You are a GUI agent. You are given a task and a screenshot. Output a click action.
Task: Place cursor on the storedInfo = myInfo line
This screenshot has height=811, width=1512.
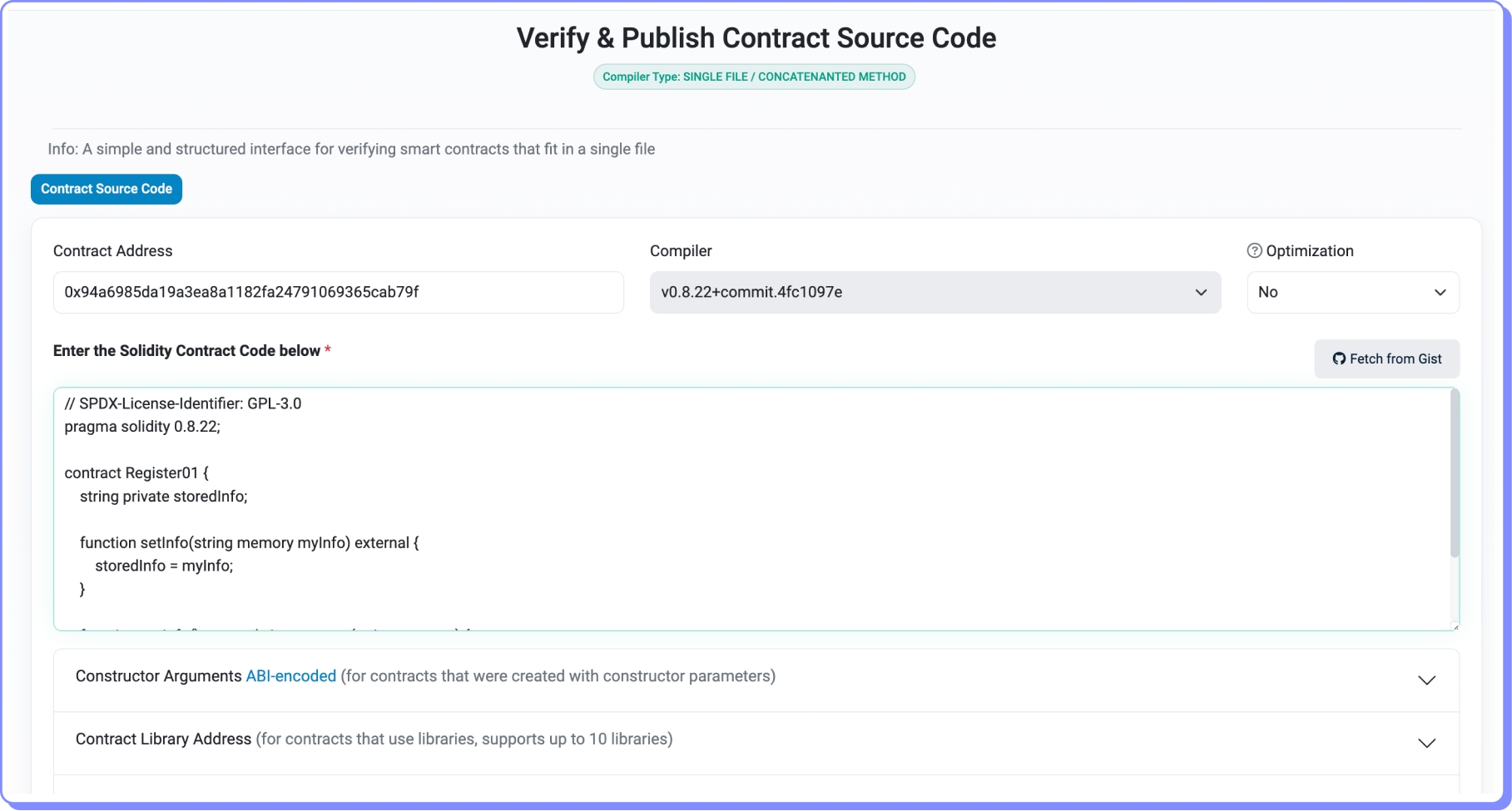click(164, 566)
